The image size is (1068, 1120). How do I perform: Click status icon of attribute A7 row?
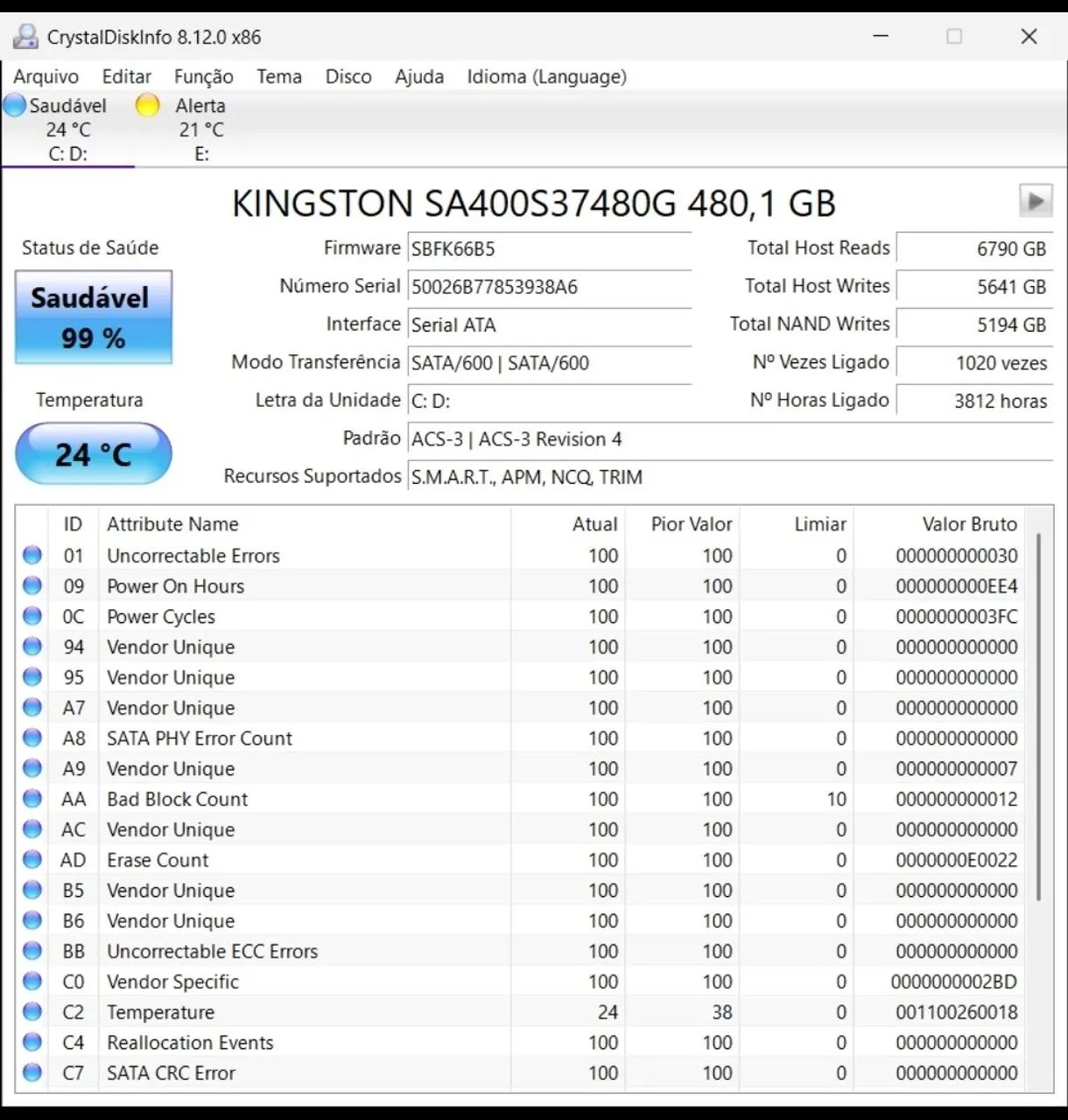[32, 707]
